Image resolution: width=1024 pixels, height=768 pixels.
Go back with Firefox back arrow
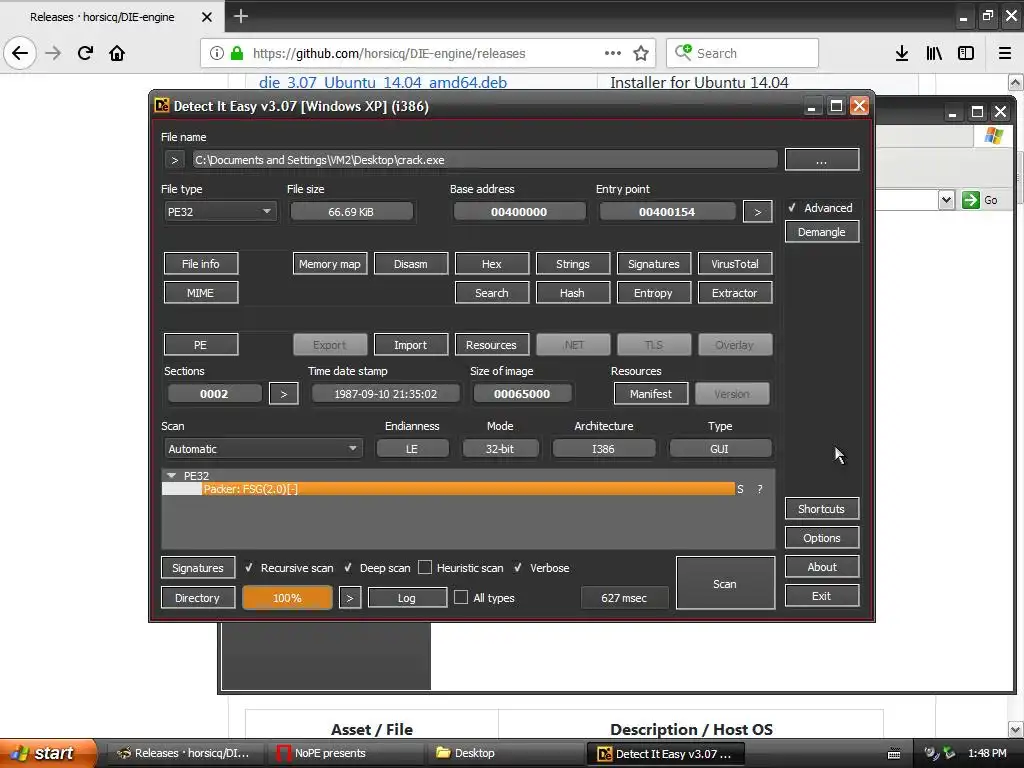20,53
